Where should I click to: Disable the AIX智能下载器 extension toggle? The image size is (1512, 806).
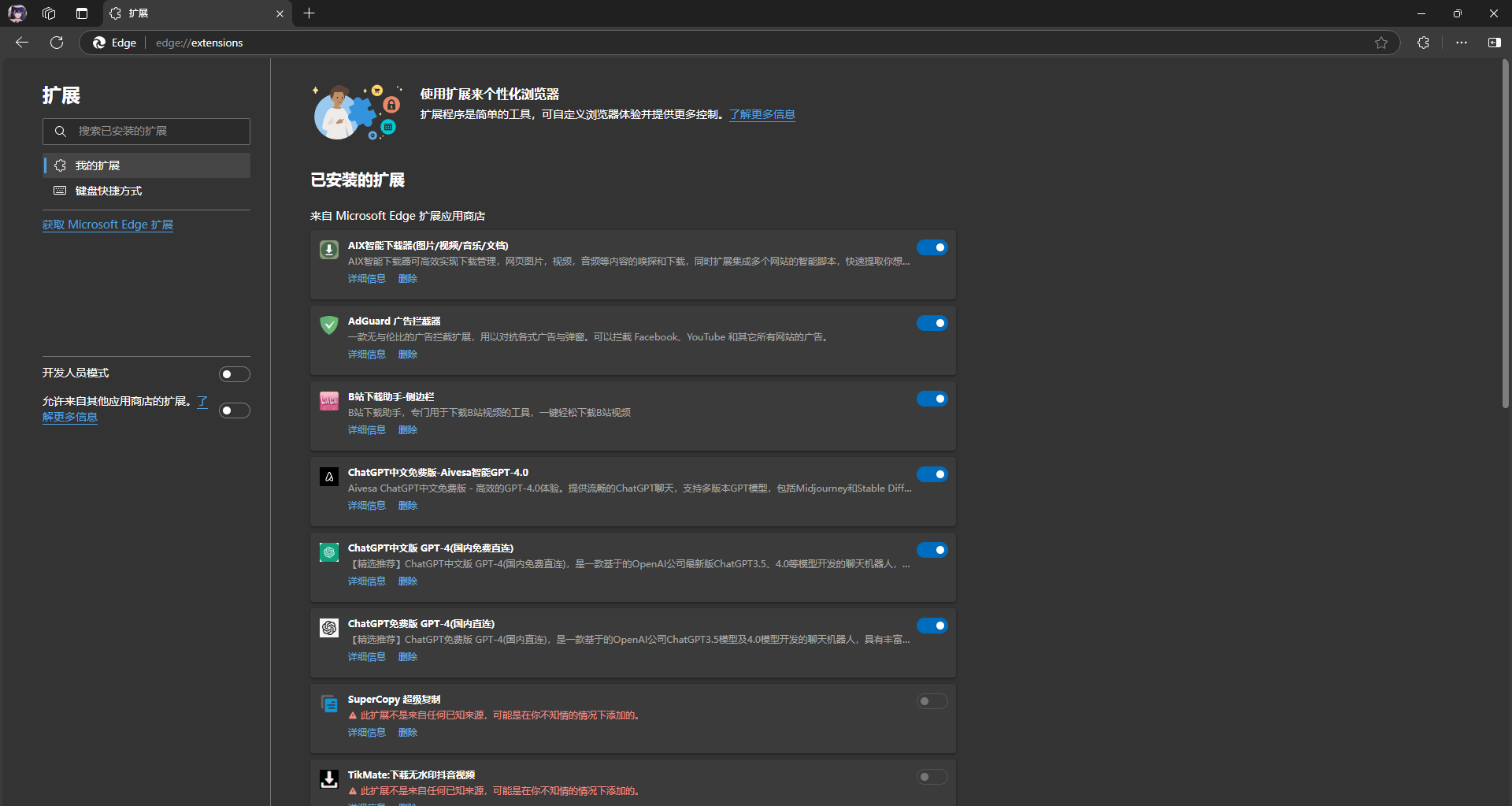point(932,247)
